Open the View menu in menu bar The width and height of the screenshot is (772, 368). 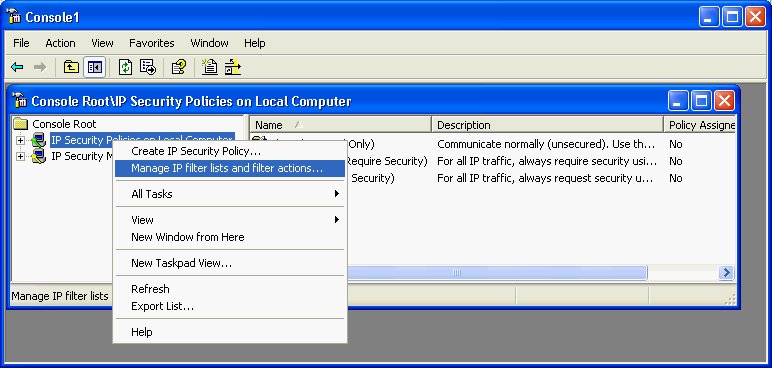(102, 43)
